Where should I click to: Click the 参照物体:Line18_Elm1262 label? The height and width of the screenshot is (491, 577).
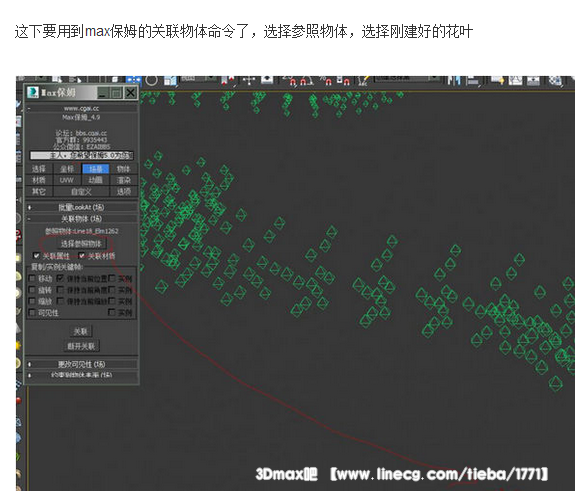(x=82, y=231)
